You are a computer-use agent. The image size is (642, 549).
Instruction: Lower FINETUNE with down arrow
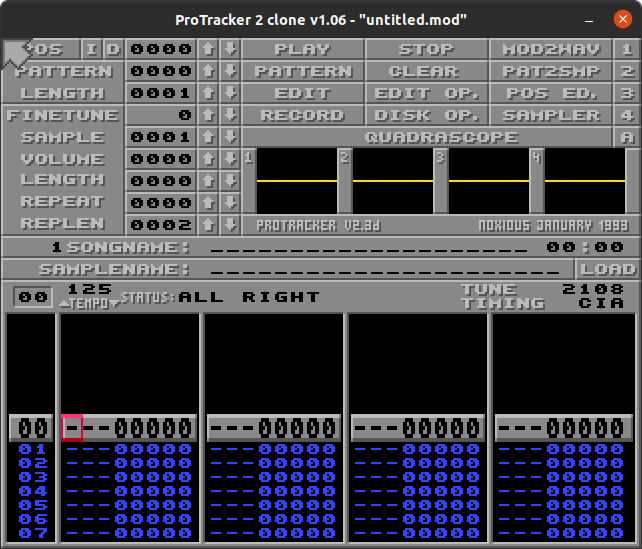click(230, 115)
